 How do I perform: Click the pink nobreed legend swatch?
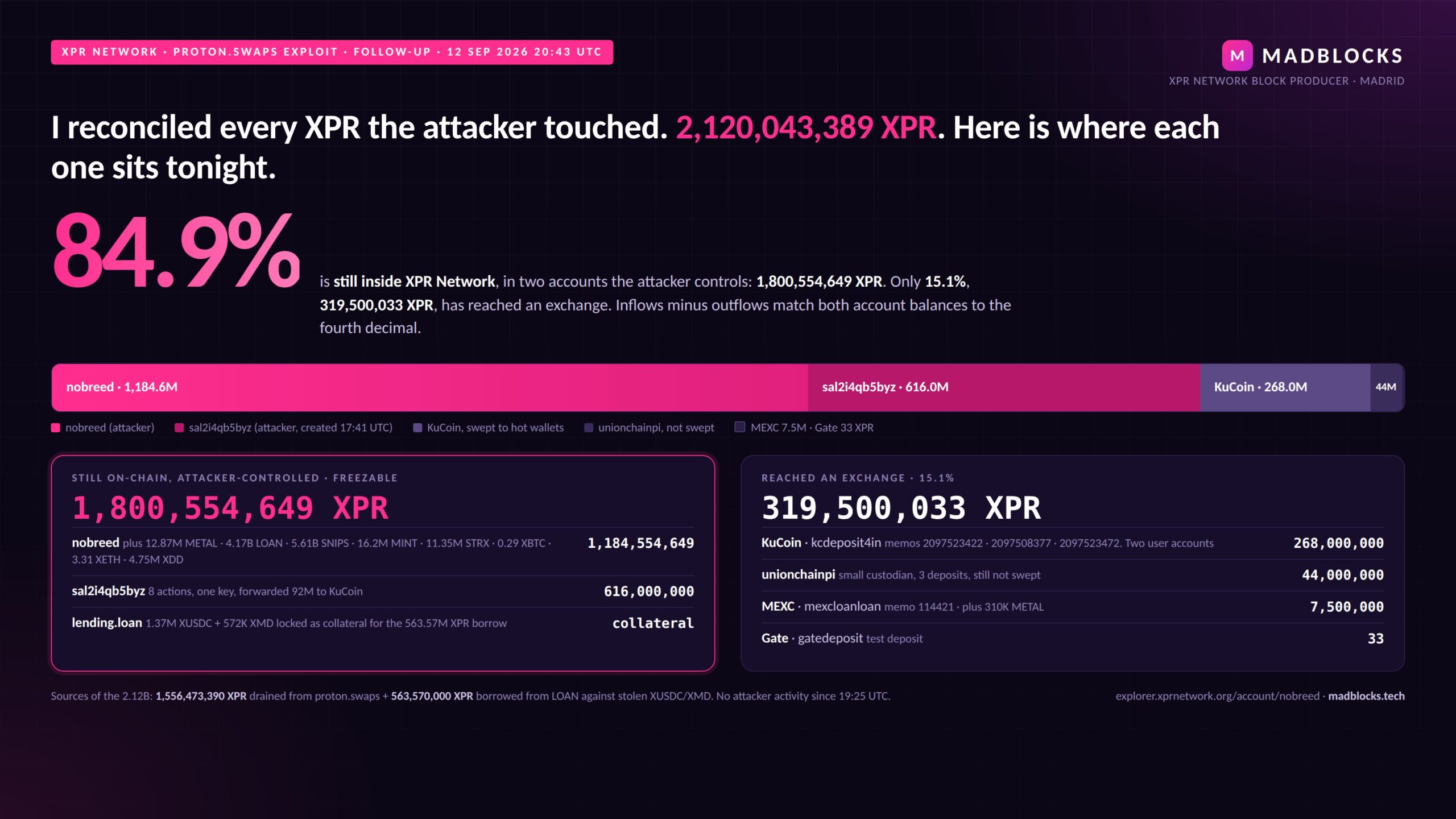[x=56, y=428]
